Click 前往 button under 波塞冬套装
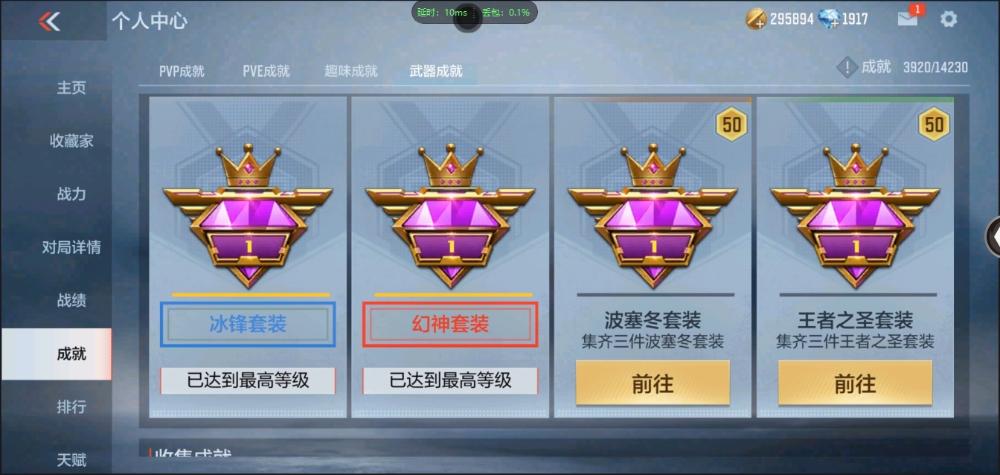The image size is (1000, 475). [x=652, y=383]
